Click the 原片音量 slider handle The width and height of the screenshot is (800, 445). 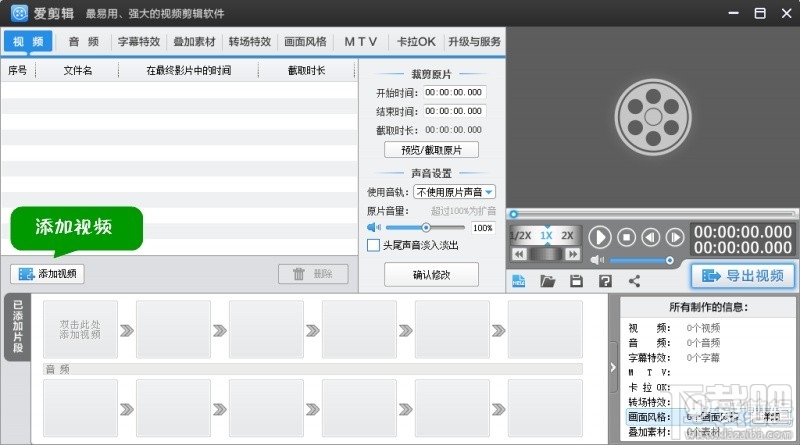coord(426,228)
